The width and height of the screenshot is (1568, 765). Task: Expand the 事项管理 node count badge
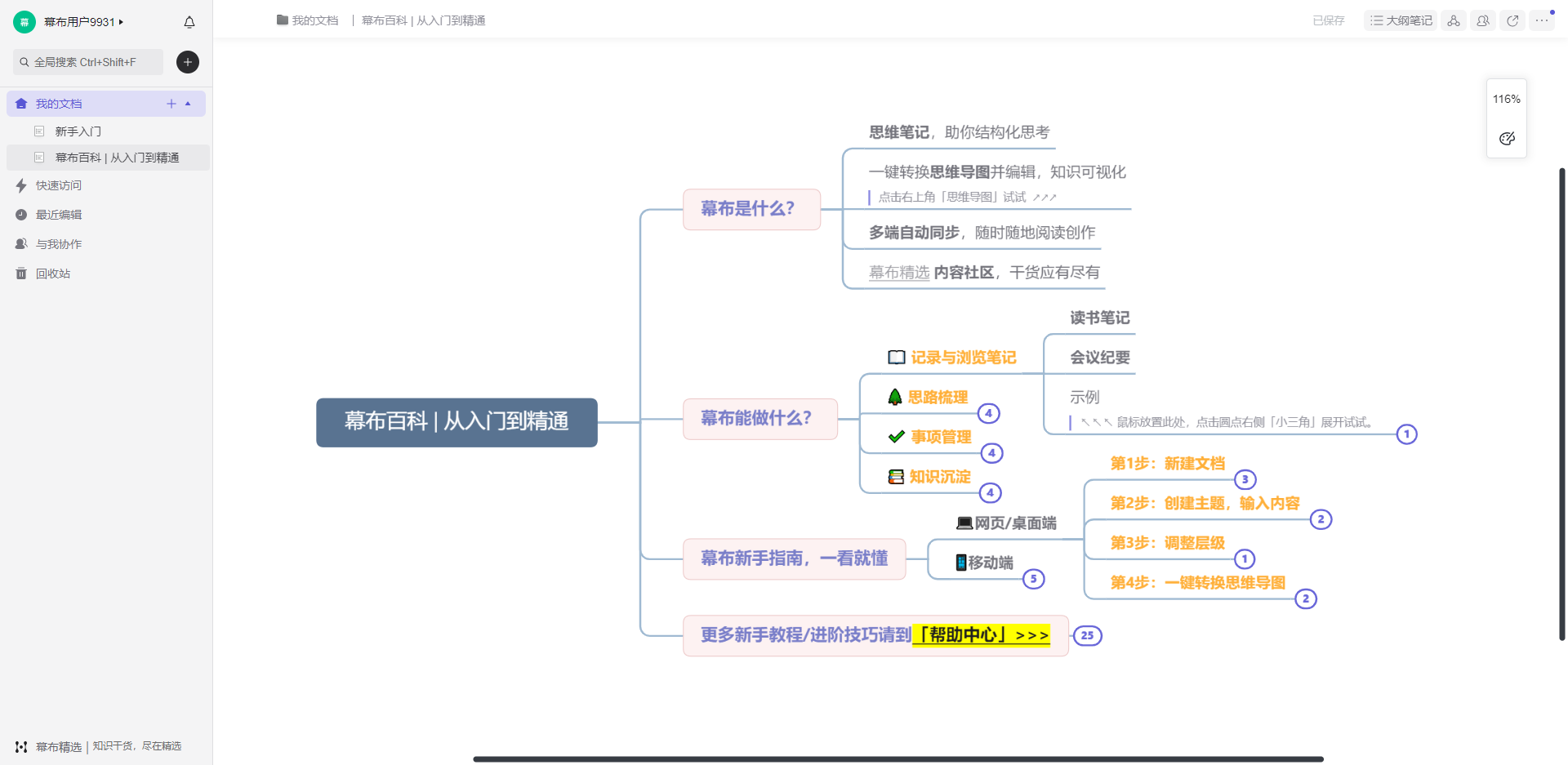tap(991, 453)
